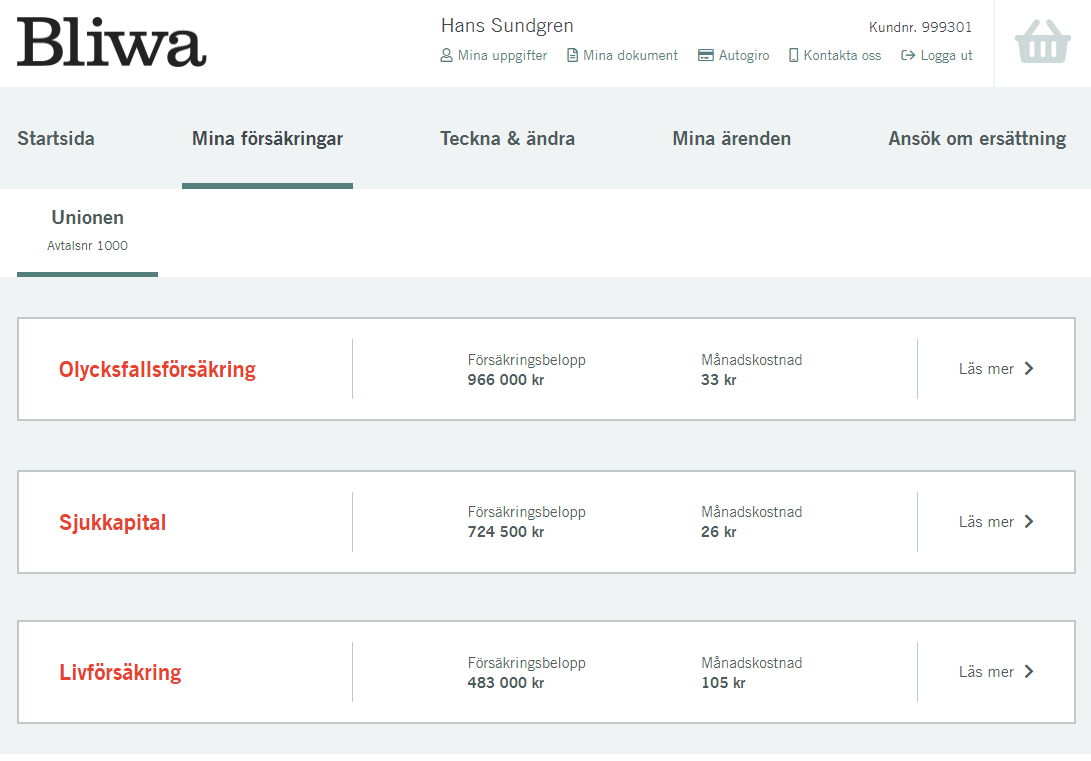Go to the Startsida tab
1091x761 pixels.
[x=56, y=138]
